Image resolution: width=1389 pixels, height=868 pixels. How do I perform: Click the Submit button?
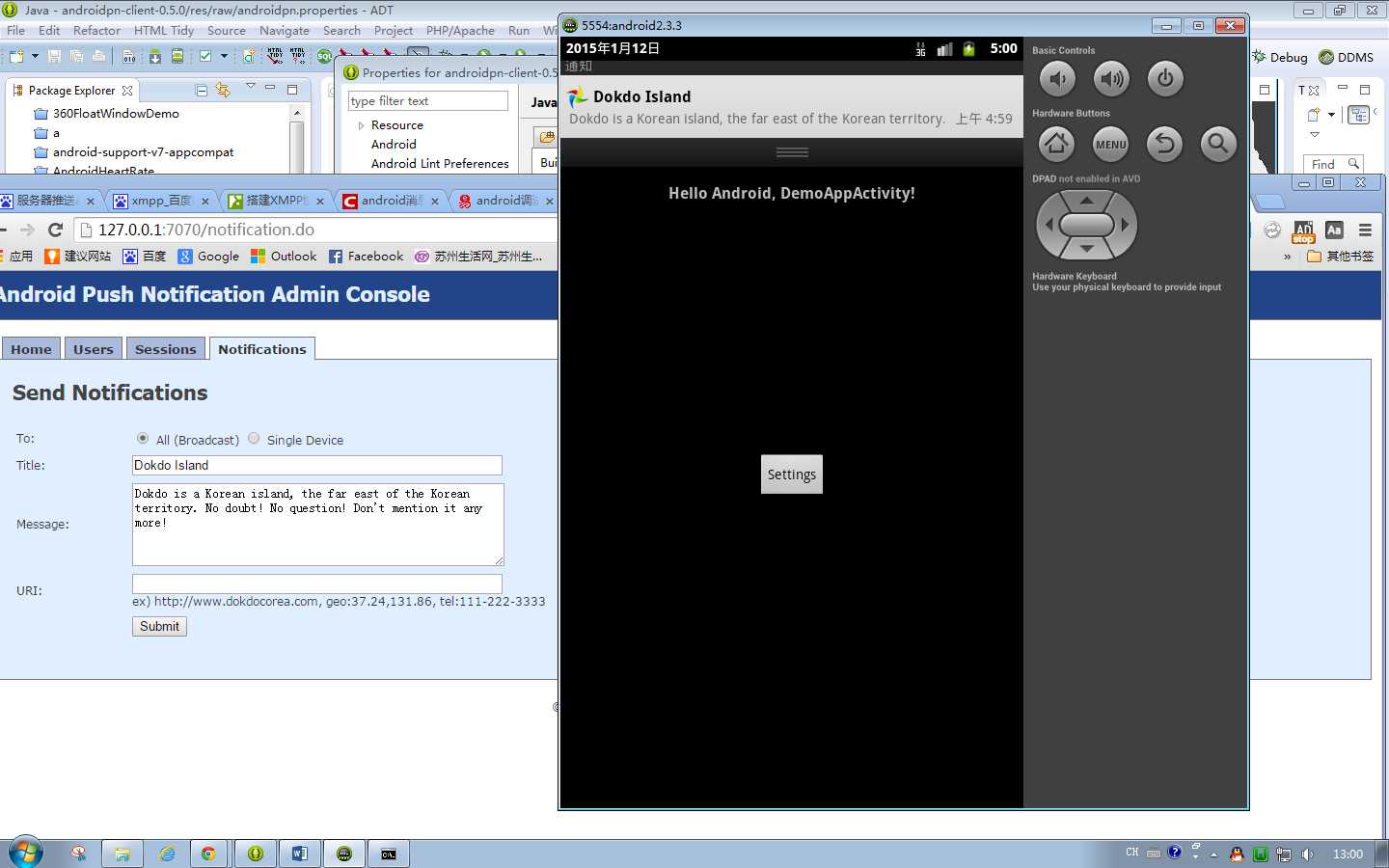(159, 626)
